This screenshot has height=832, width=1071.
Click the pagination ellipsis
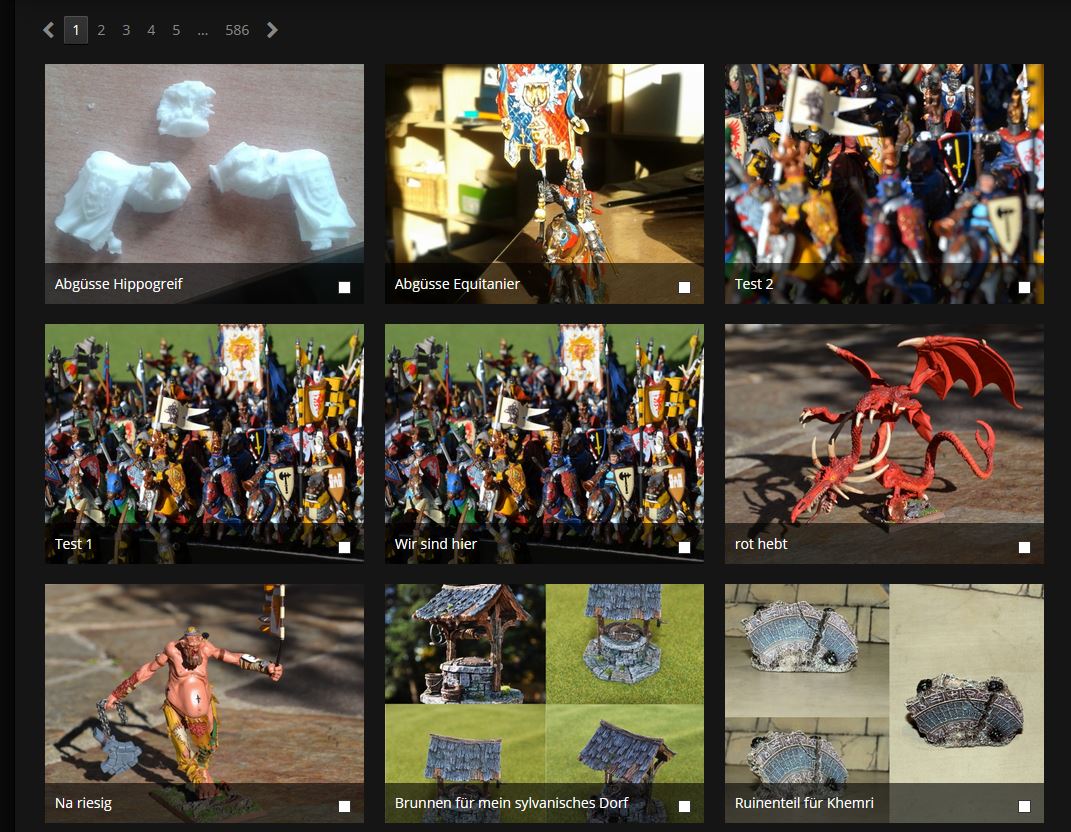pos(203,30)
